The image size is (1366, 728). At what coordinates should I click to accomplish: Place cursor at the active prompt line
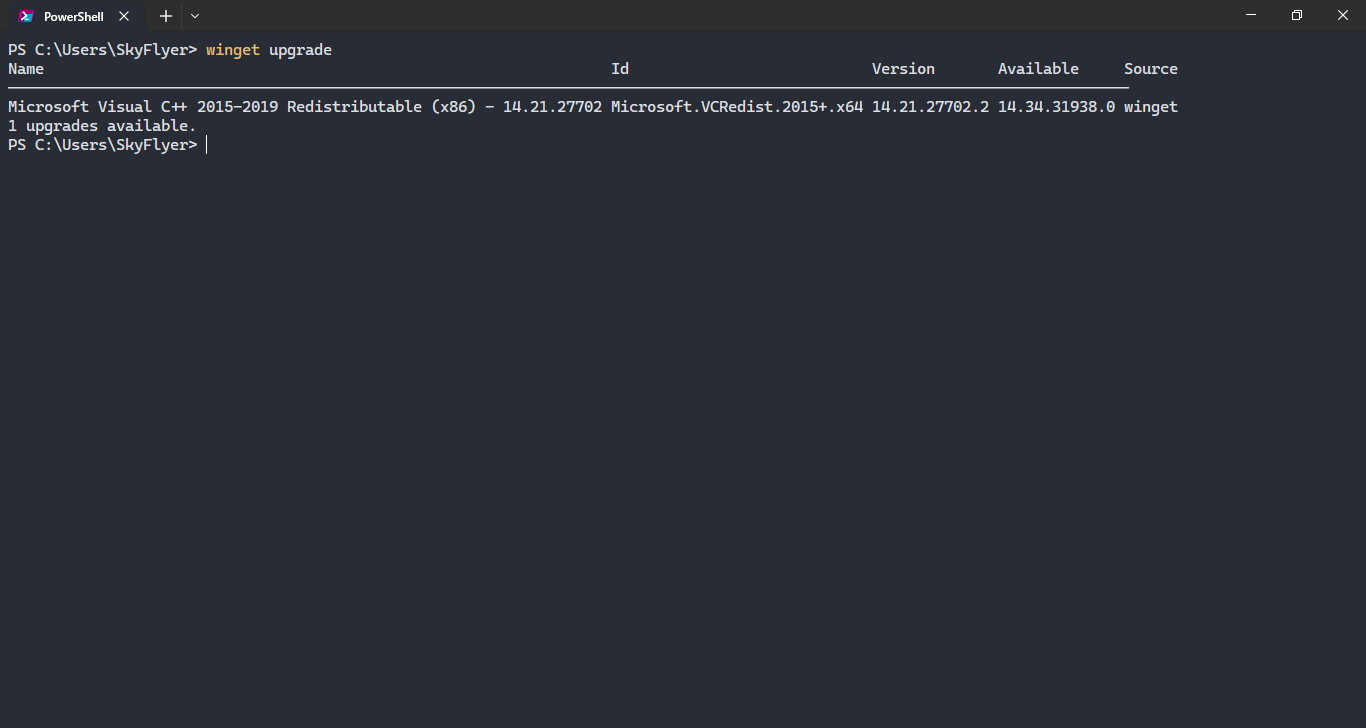[x=207, y=144]
